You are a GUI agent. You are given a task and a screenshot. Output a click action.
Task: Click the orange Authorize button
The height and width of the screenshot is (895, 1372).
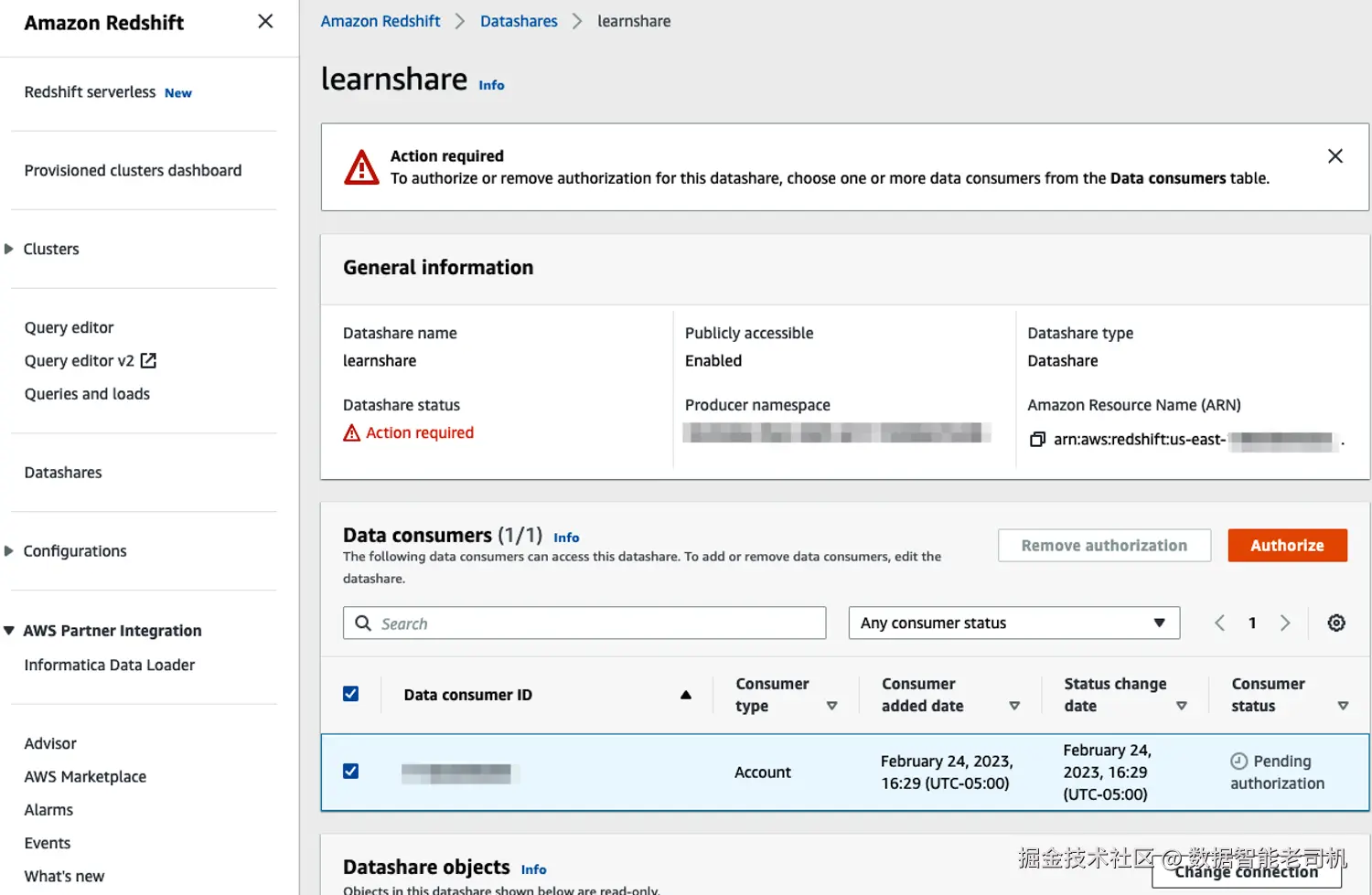[x=1287, y=545]
